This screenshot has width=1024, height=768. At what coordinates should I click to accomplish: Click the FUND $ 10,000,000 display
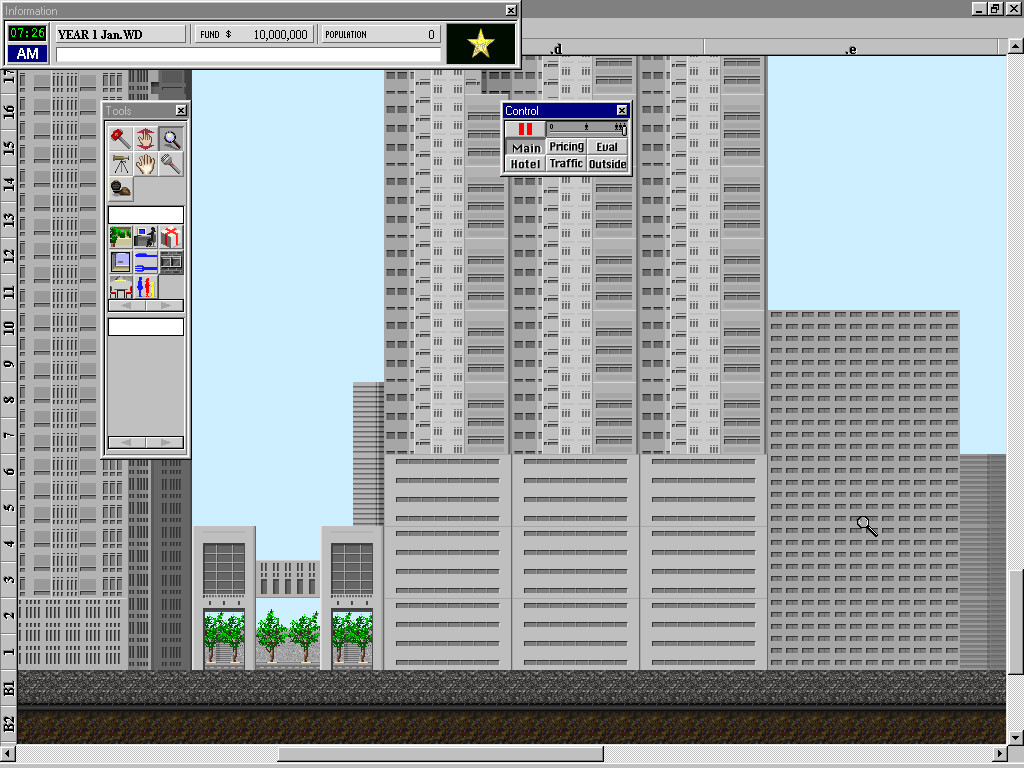[x=254, y=35]
